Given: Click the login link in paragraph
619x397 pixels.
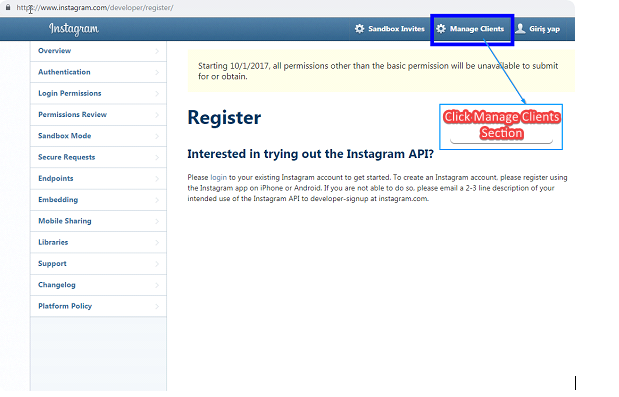Looking at the screenshot, I should [x=218, y=178].
